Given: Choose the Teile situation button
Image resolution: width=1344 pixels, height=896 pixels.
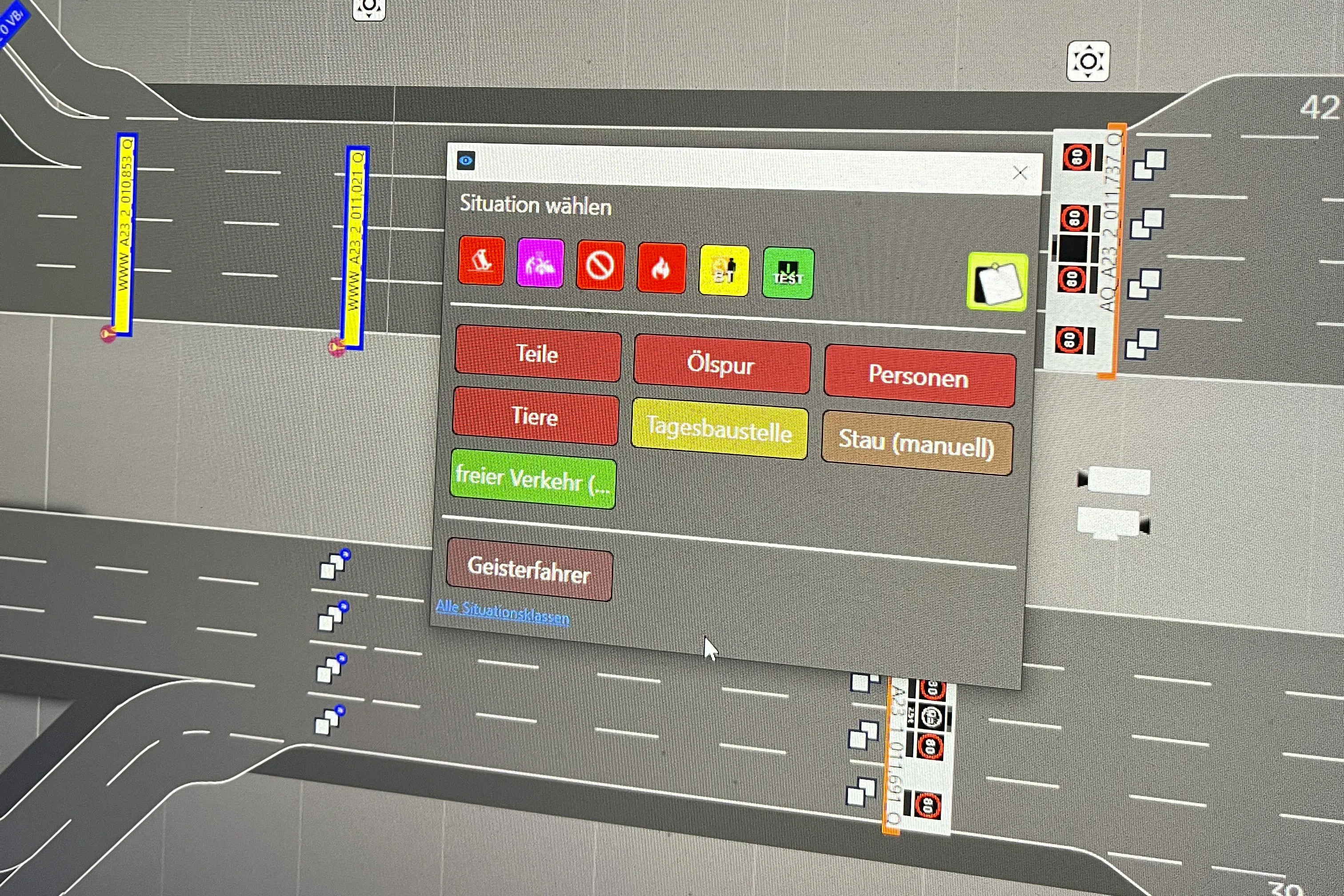Looking at the screenshot, I should (x=537, y=354).
